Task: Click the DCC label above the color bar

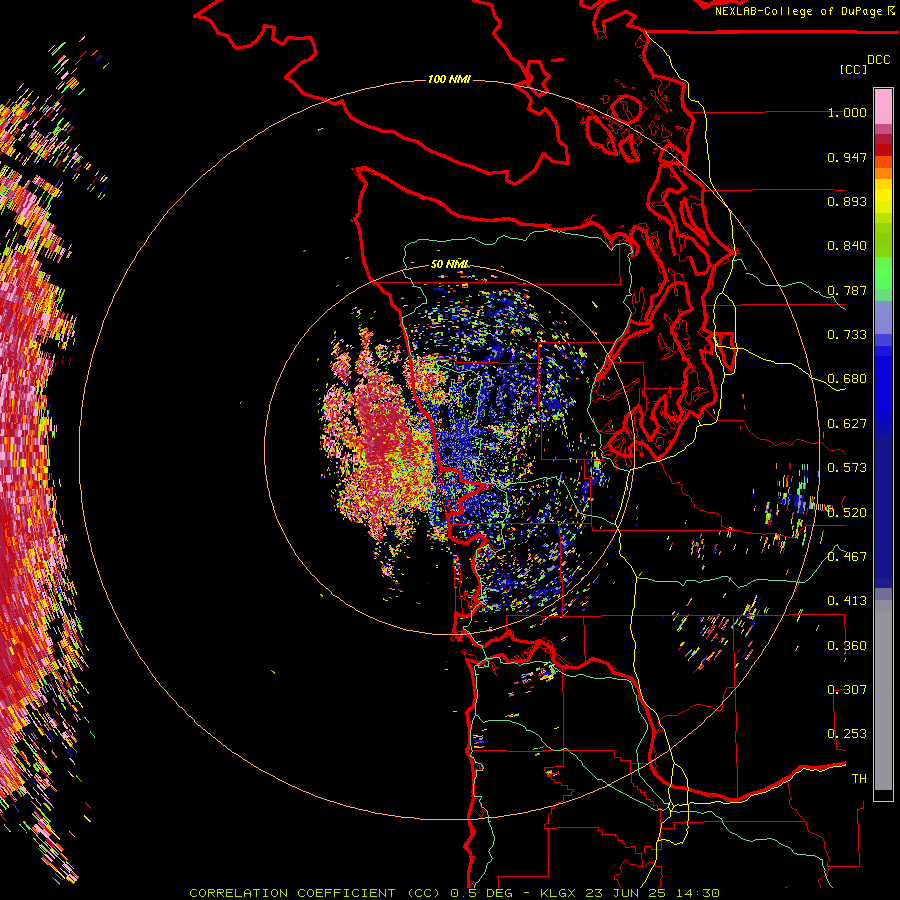Action: [x=878, y=60]
